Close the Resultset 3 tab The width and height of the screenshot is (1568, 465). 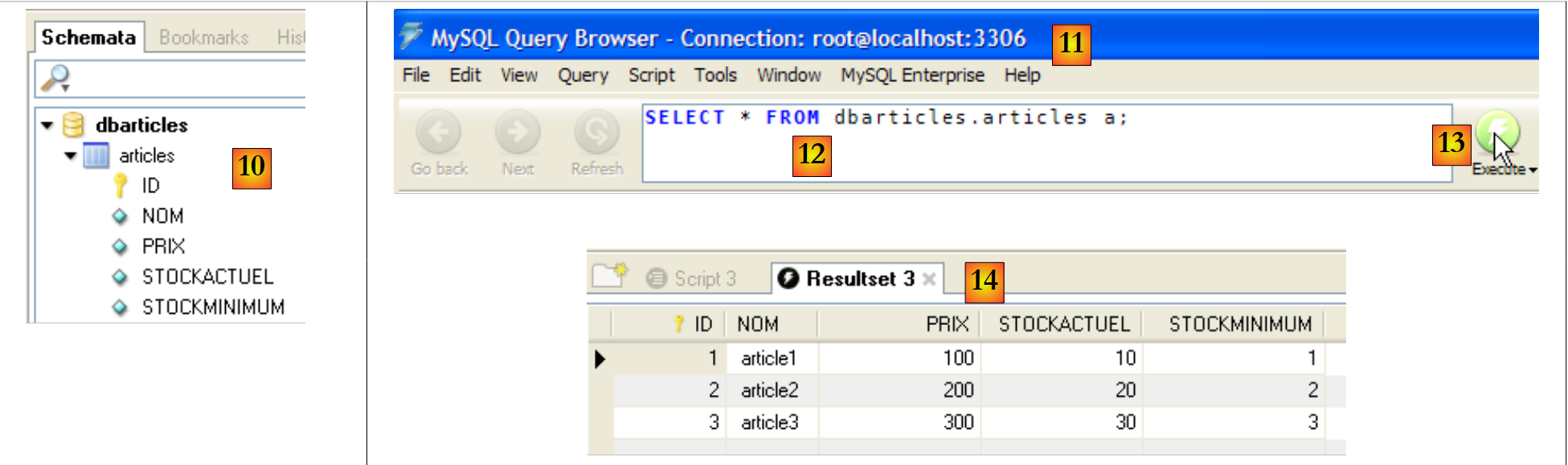929,278
